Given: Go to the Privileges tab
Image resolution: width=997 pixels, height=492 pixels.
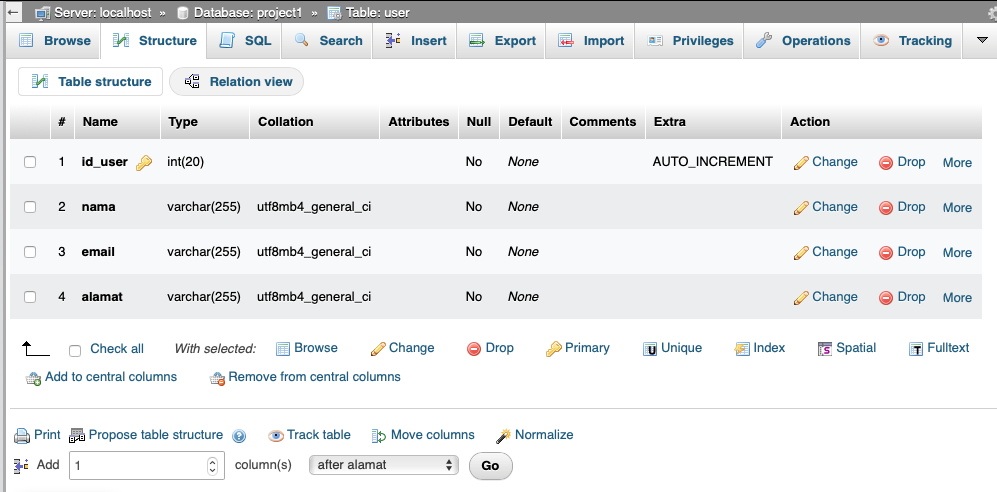Looking at the screenshot, I should [690, 41].
